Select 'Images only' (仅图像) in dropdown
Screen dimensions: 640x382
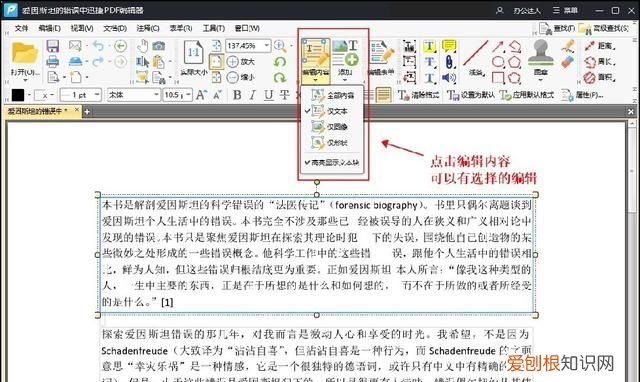pyautogui.click(x=332, y=127)
